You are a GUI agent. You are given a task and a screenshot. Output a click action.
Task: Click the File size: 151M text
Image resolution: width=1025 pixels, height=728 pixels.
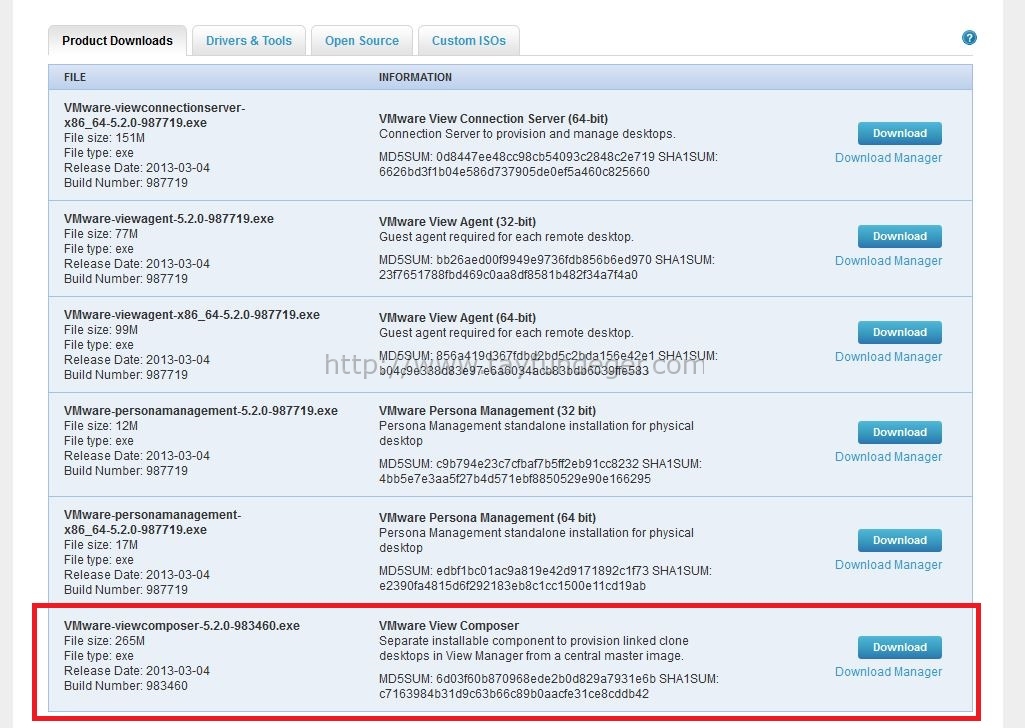105,138
